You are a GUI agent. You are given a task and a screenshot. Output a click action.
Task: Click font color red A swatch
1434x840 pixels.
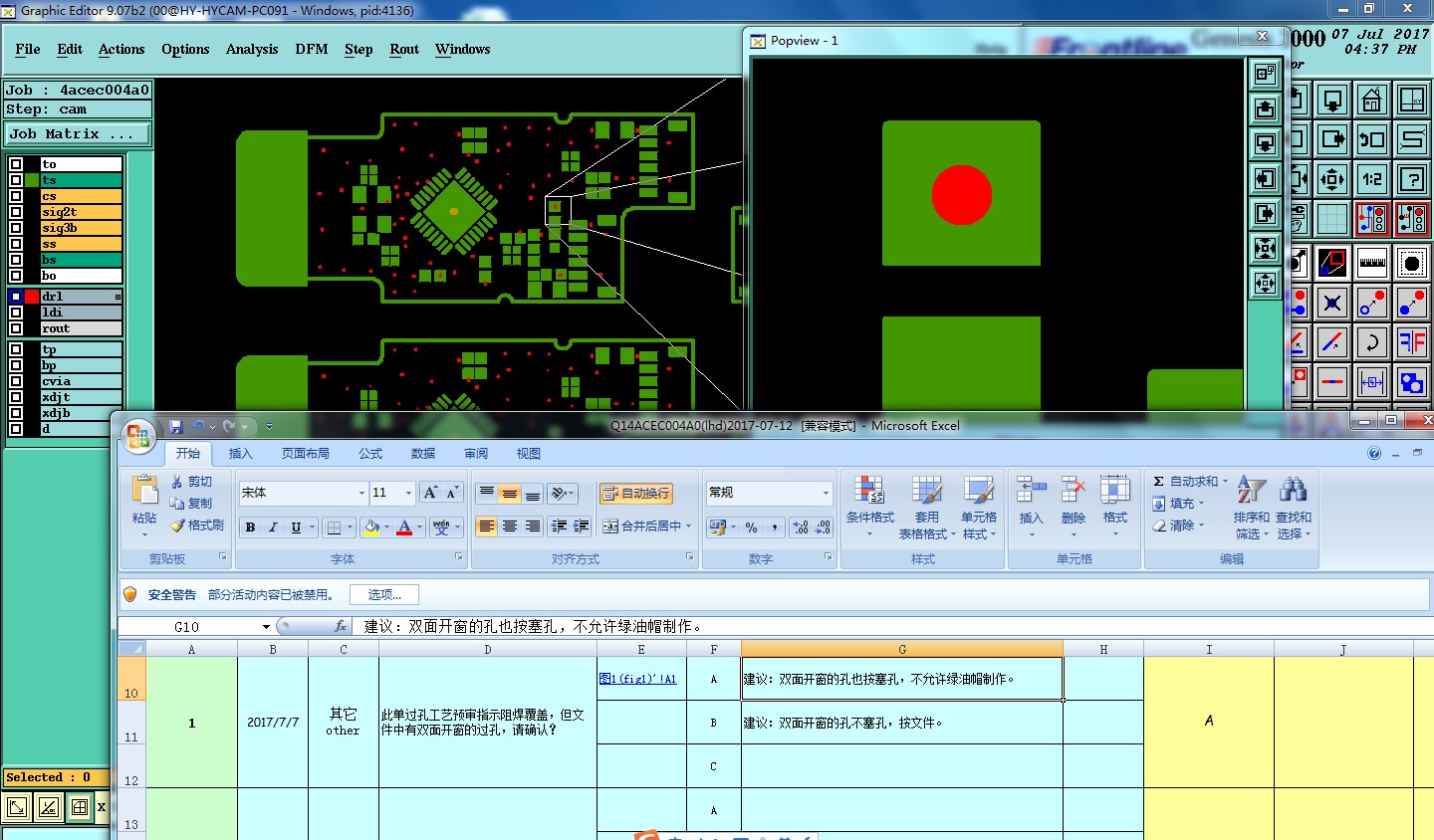tap(404, 527)
